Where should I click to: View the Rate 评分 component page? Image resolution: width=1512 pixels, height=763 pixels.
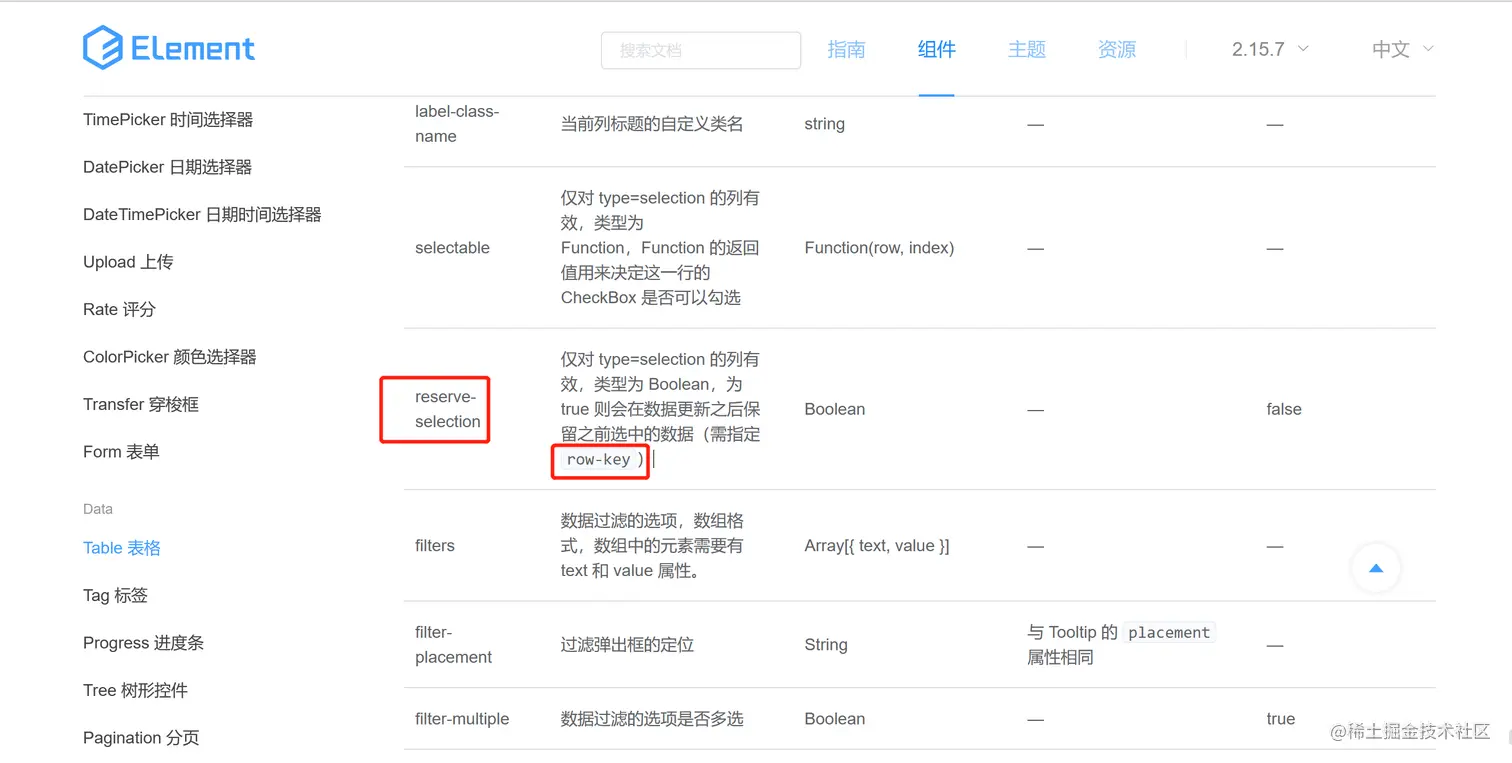pyautogui.click(x=119, y=309)
